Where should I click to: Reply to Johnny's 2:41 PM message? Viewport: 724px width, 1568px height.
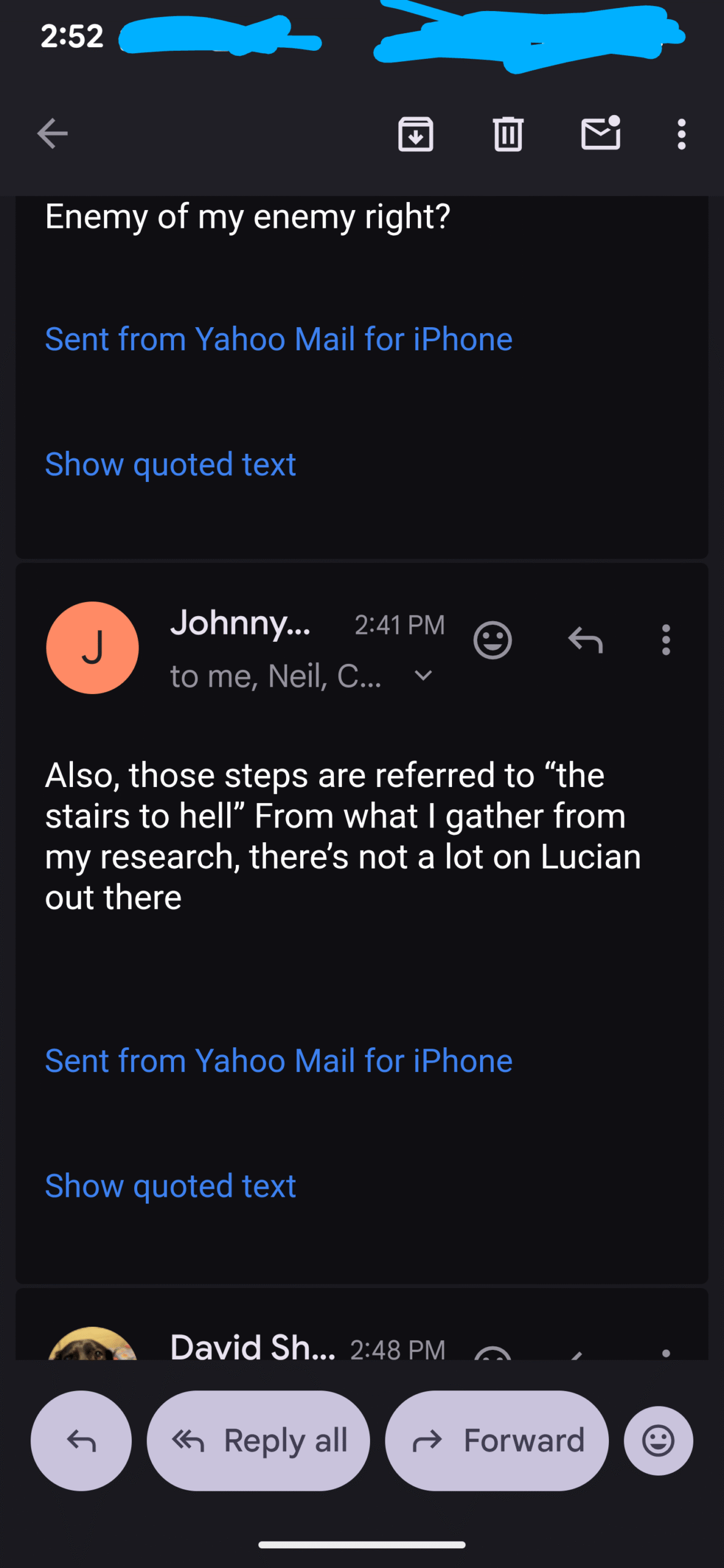[586, 641]
